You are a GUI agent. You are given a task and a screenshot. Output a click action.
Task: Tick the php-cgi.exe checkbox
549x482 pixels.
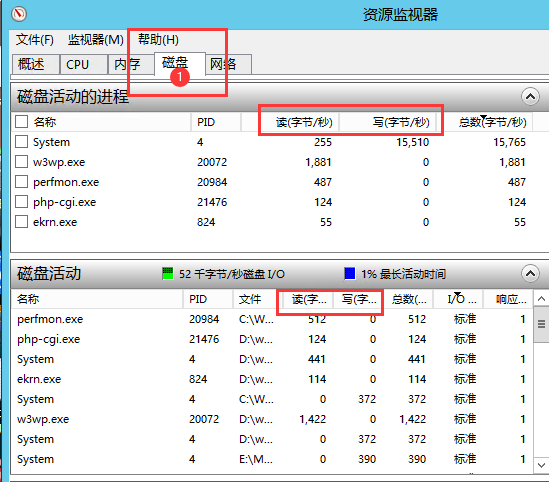click(21, 202)
